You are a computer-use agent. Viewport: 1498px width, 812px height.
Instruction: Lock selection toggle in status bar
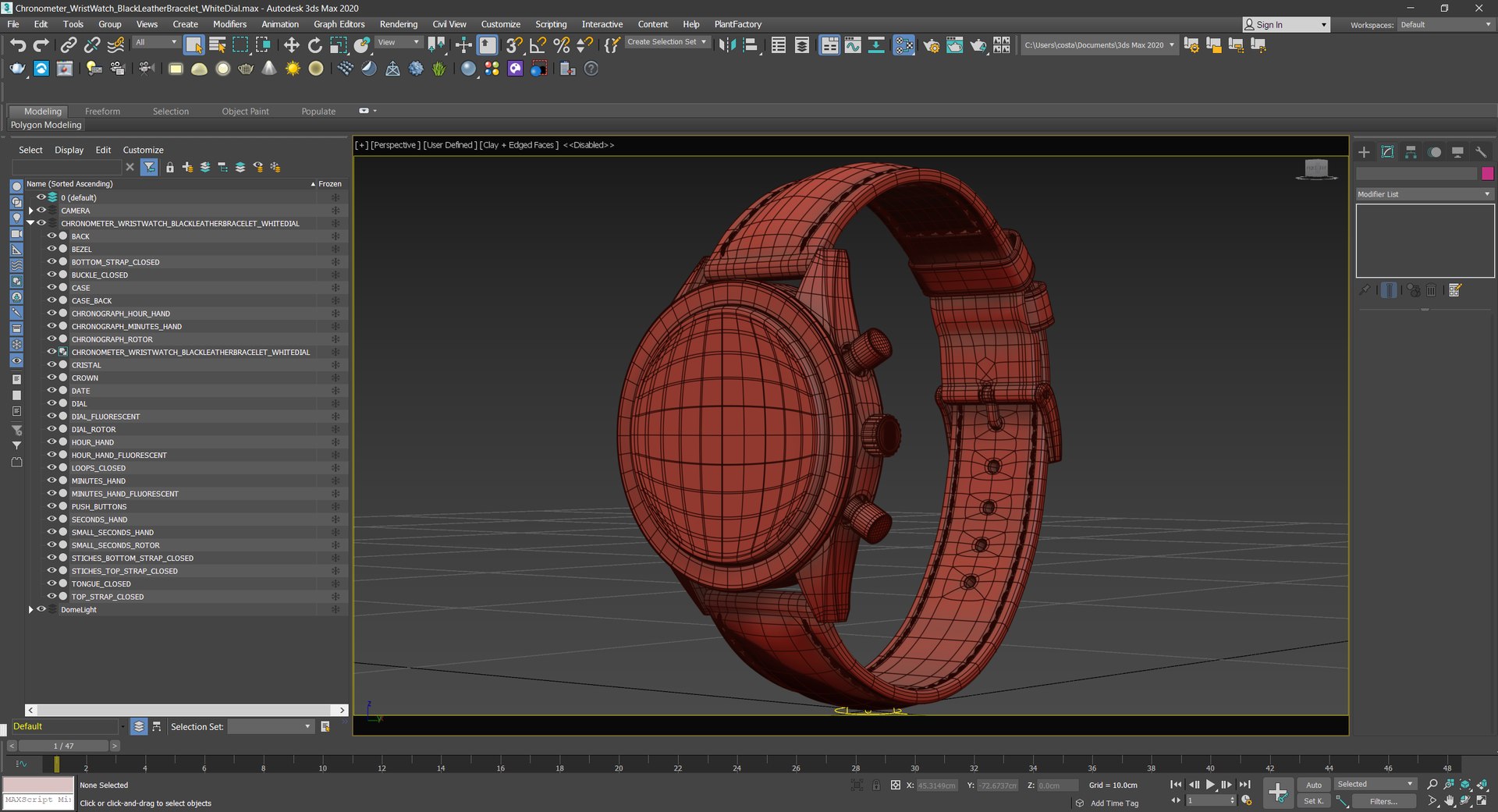tap(876, 785)
